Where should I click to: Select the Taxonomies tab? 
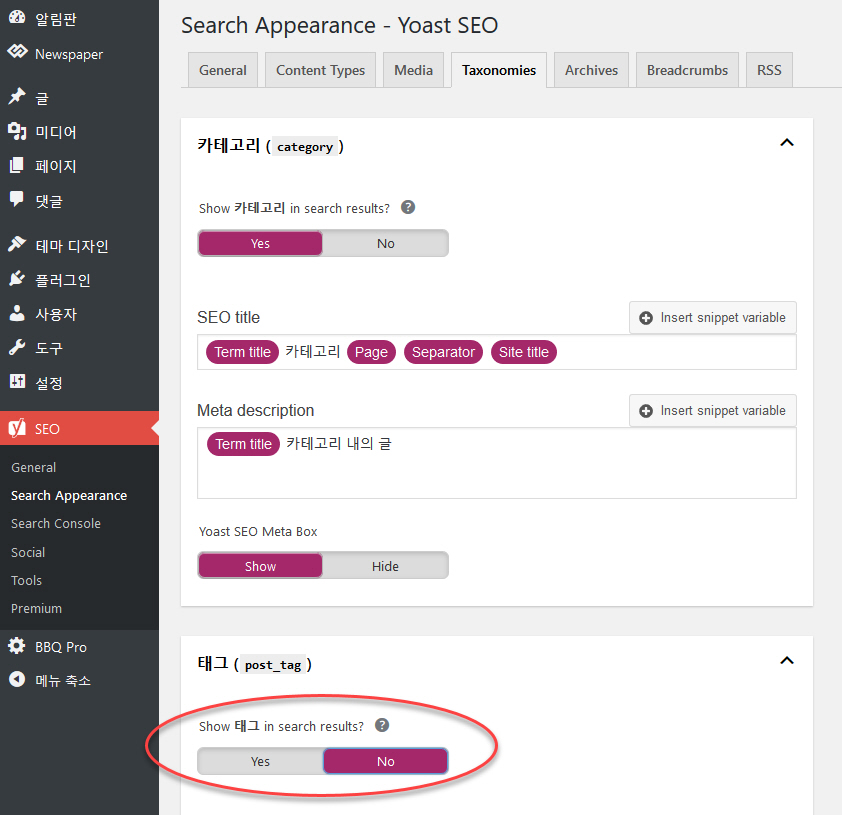[x=499, y=70]
